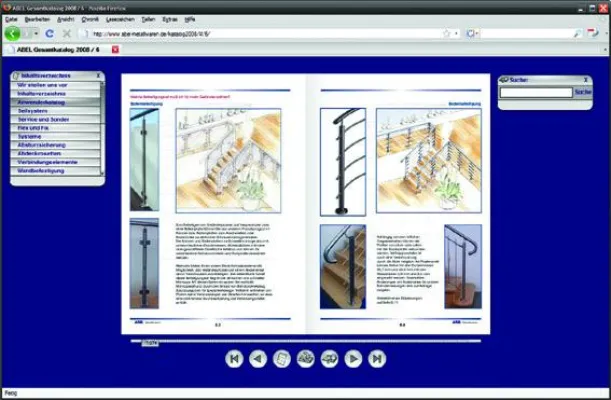Close the ABEL Gesamtkatalog tab
The image size is (611, 400).
click(x=115, y=49)
